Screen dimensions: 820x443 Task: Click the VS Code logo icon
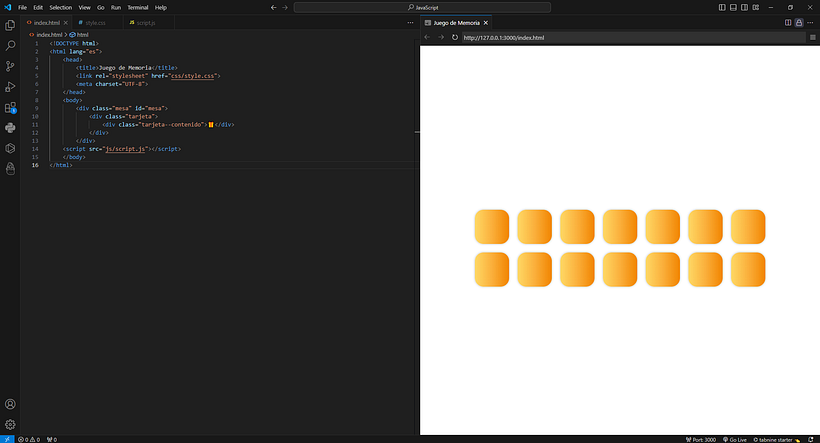coord(7,7)
